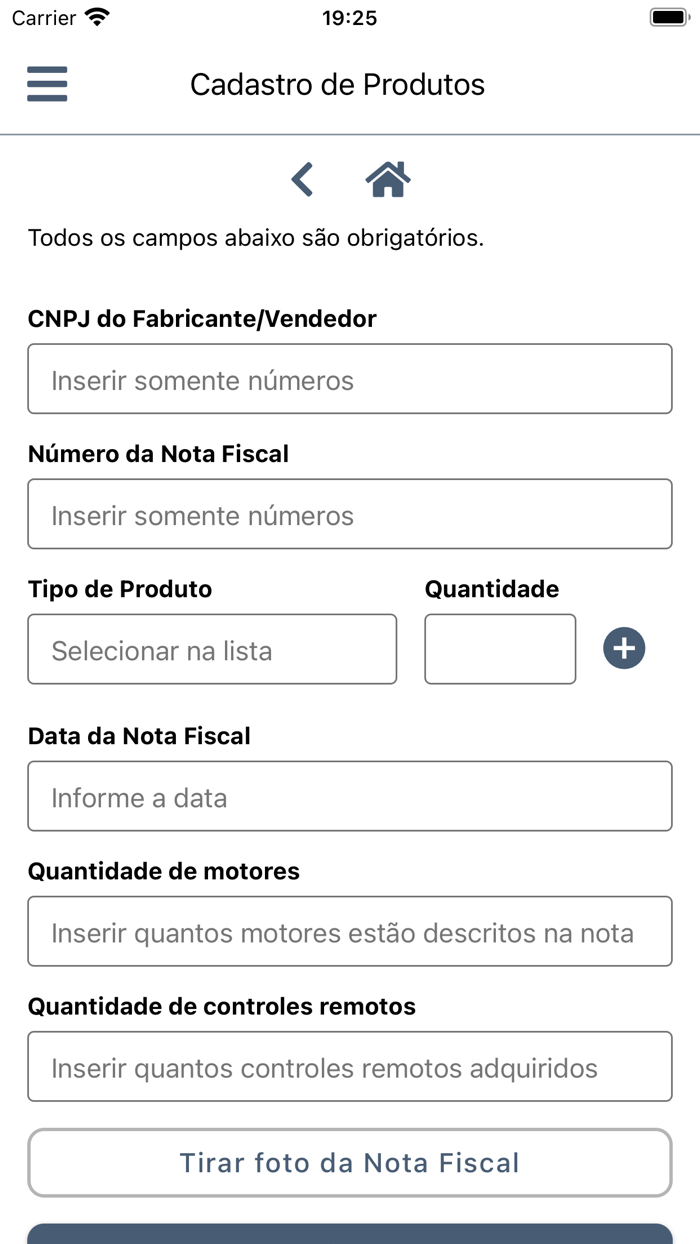Open the hamburger navigation menu

[46, 84]
